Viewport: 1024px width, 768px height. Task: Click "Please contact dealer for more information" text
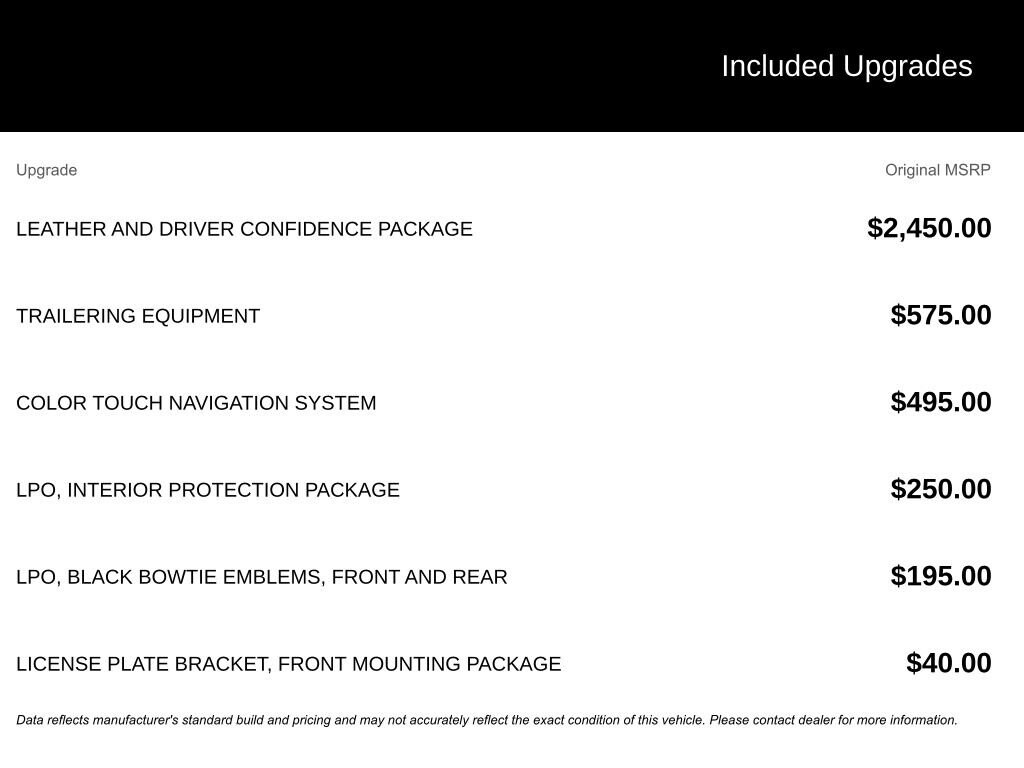(x=833, y=720)
